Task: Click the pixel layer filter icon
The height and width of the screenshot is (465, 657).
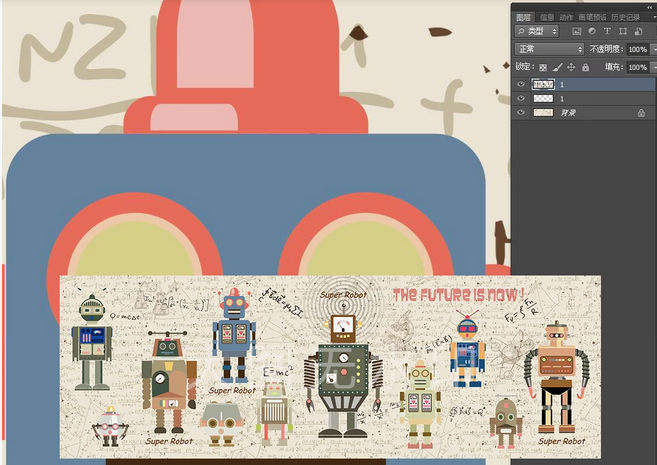Action: click(x=577, y=31)
